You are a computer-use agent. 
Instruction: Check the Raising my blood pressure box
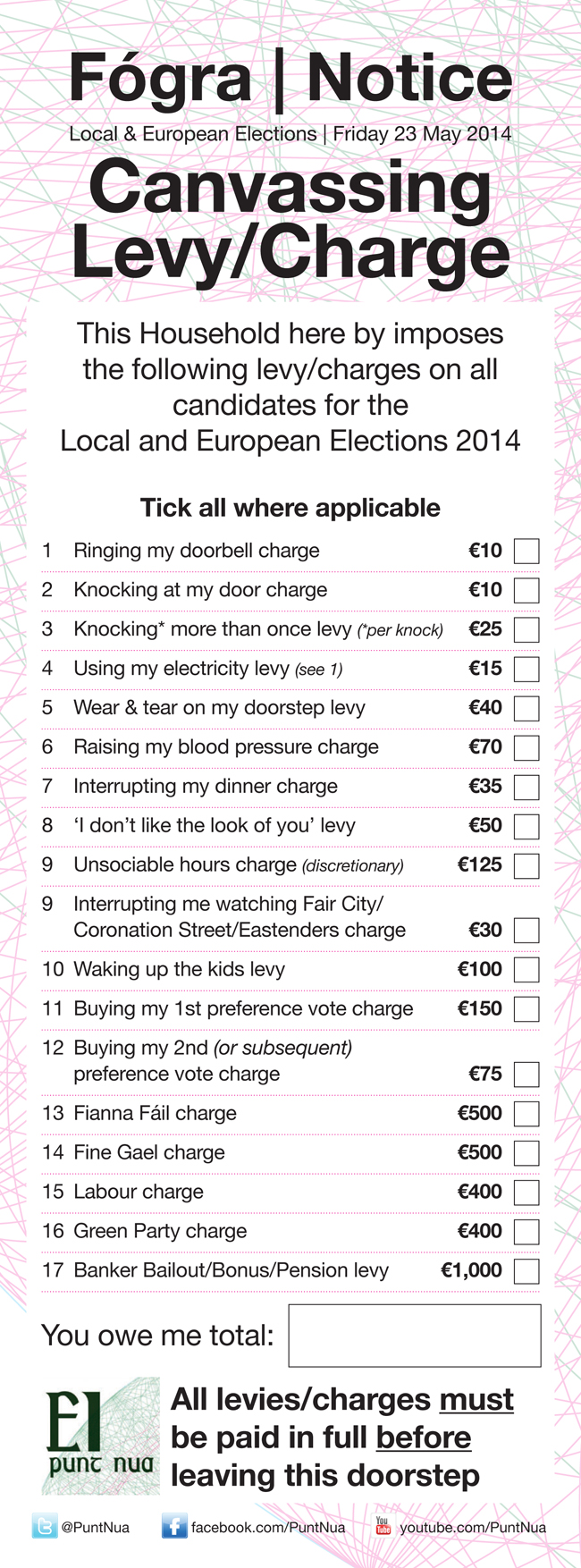click(x=526, y=748)
